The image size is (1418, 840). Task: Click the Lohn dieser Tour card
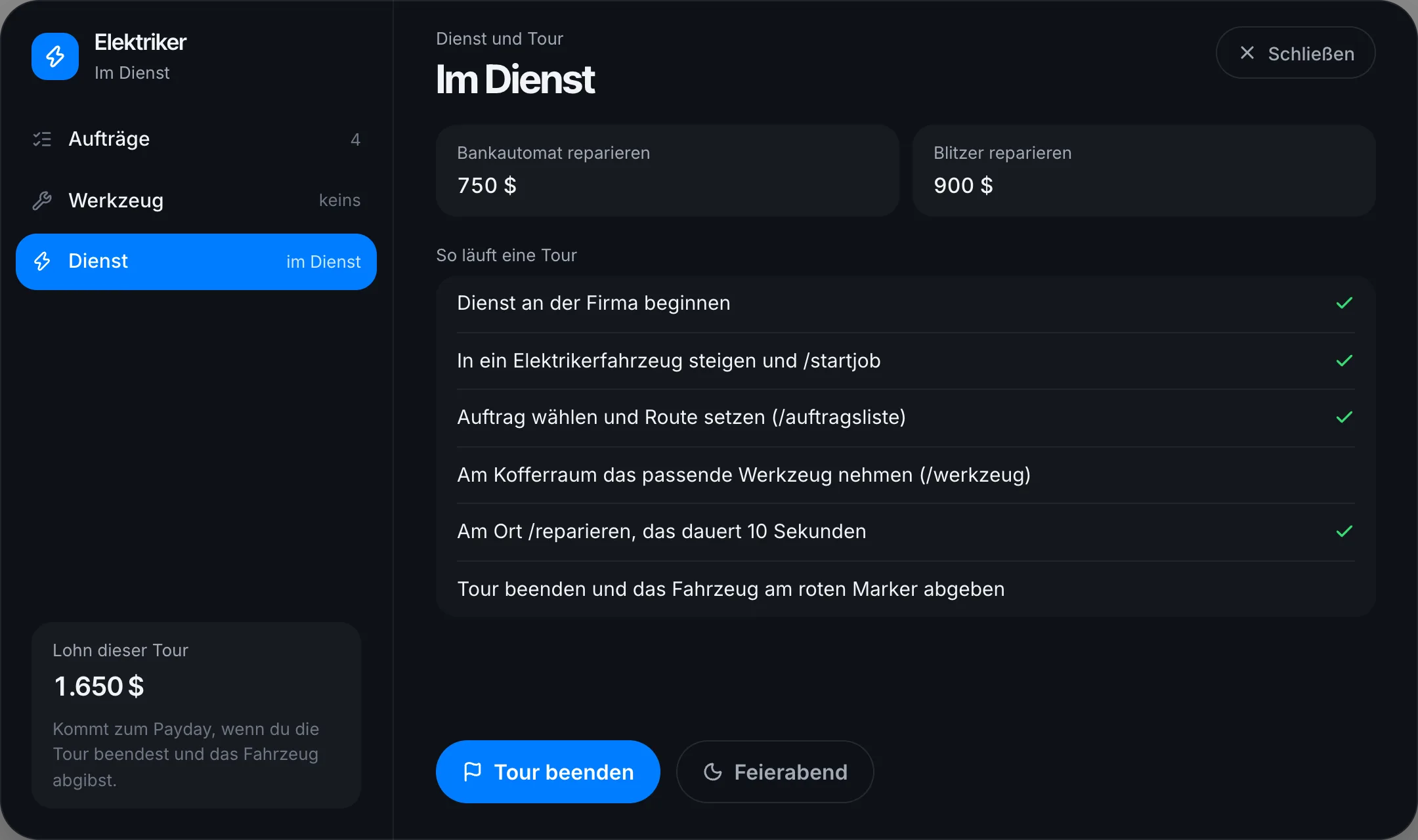[196, 715]
